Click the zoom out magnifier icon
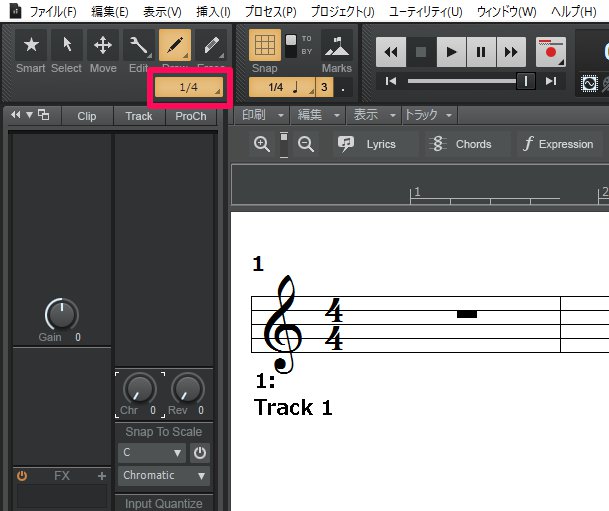609x511 pixels. 306,144
